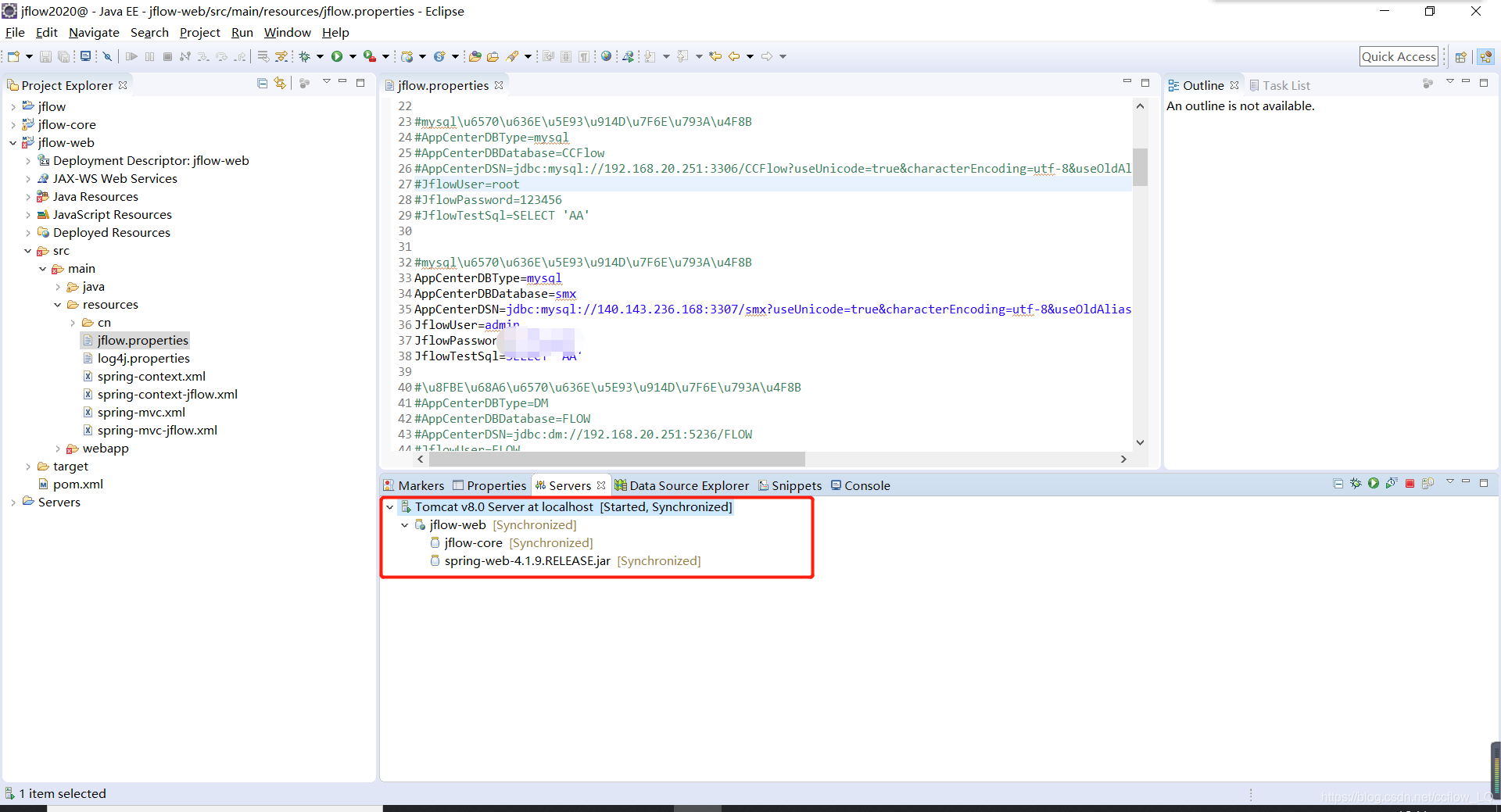Click the Debug bug icon in the main toolbar

[304, 56]
